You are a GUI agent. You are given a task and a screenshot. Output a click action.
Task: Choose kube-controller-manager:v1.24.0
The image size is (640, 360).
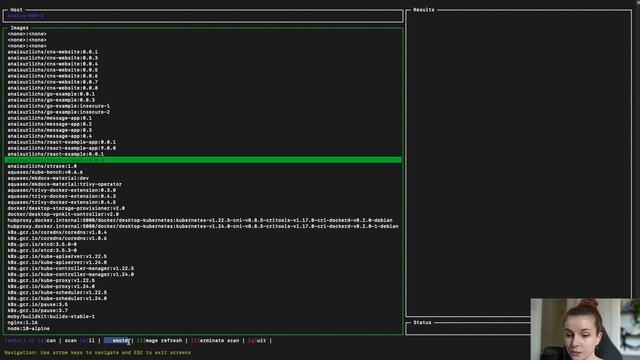(71, 274)
